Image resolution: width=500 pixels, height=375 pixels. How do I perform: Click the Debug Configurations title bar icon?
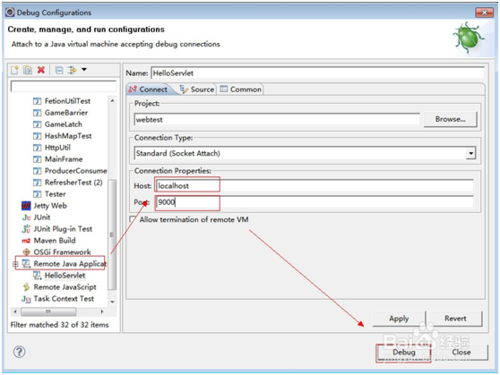10,12
